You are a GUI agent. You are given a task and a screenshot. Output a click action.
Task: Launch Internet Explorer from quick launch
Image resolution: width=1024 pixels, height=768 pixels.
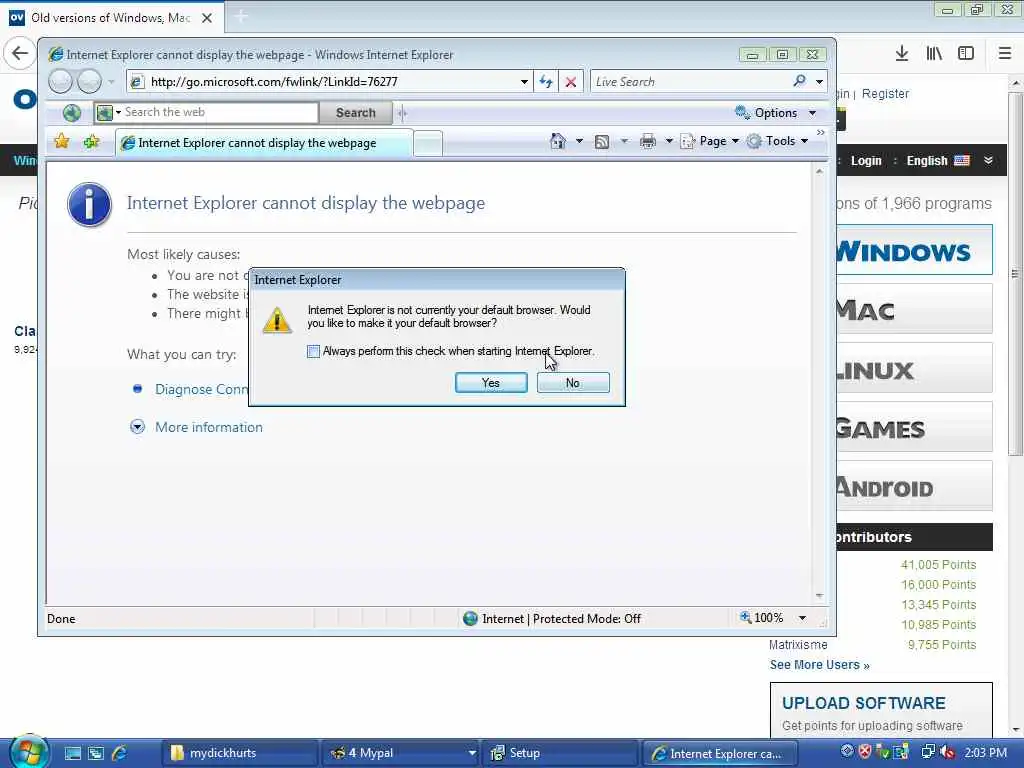pyautogui.click(x=120, y=753)
